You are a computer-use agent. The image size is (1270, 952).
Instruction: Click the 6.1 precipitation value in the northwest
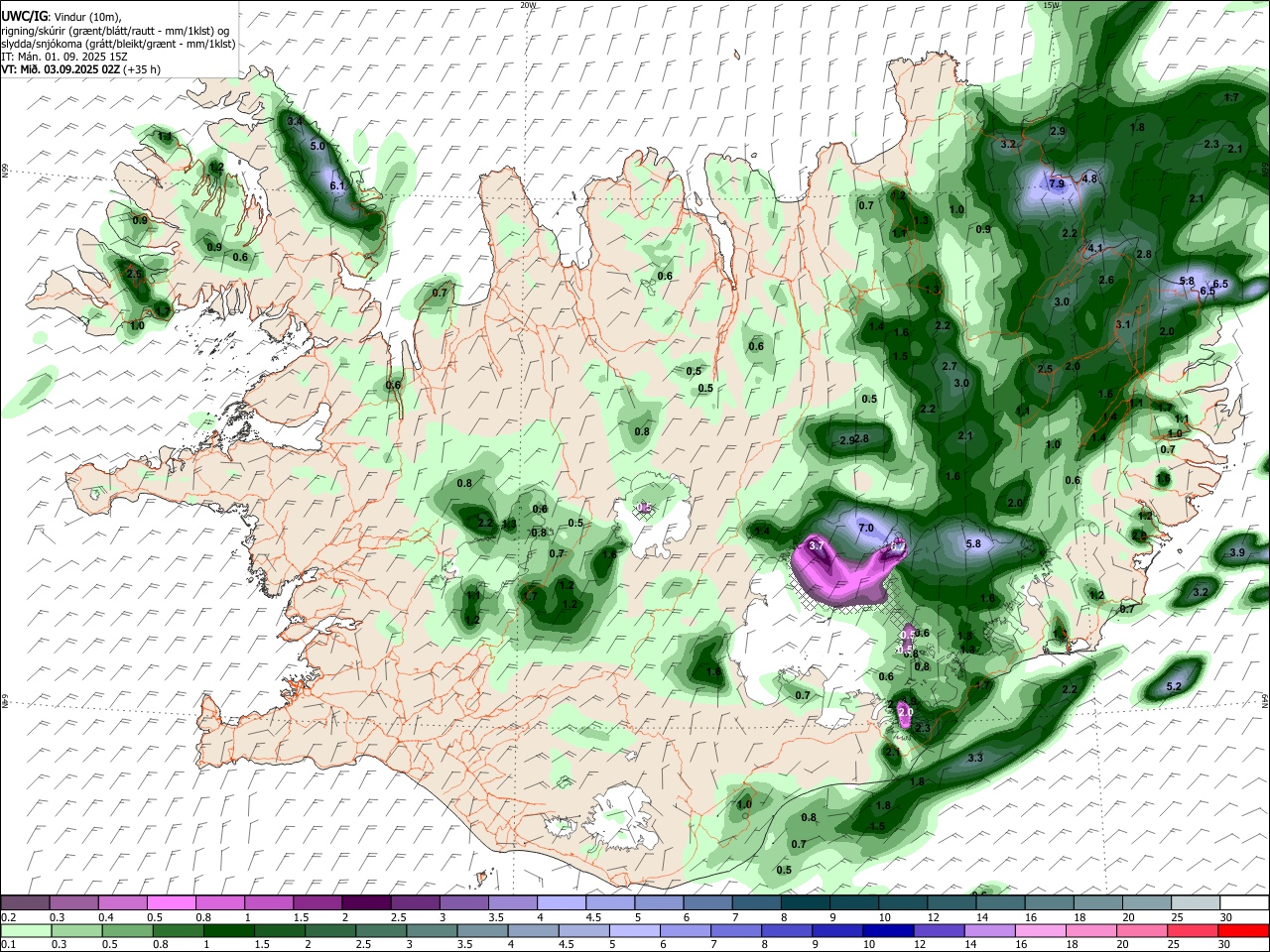point(336,185)
